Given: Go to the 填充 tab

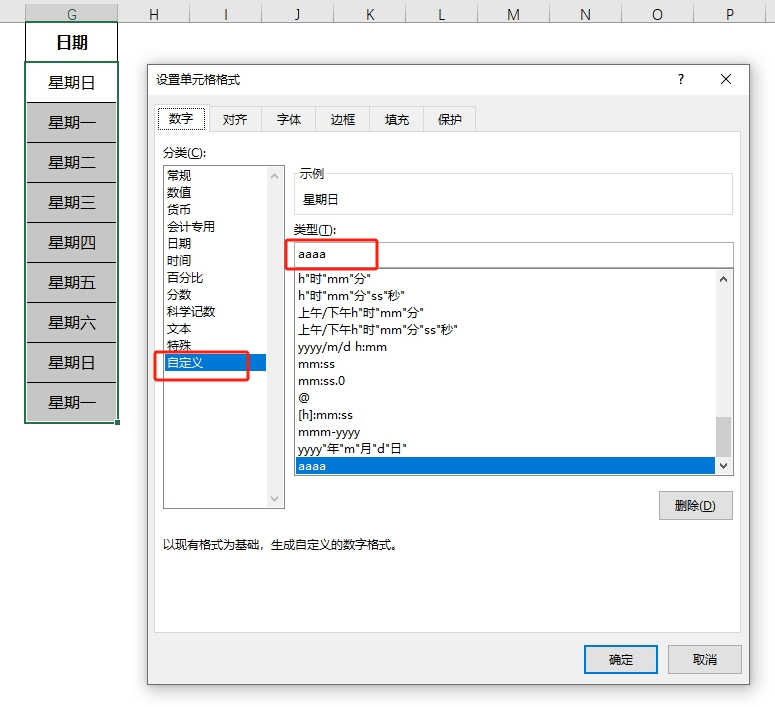Looking at the screenshot, I should coord(397,119).
